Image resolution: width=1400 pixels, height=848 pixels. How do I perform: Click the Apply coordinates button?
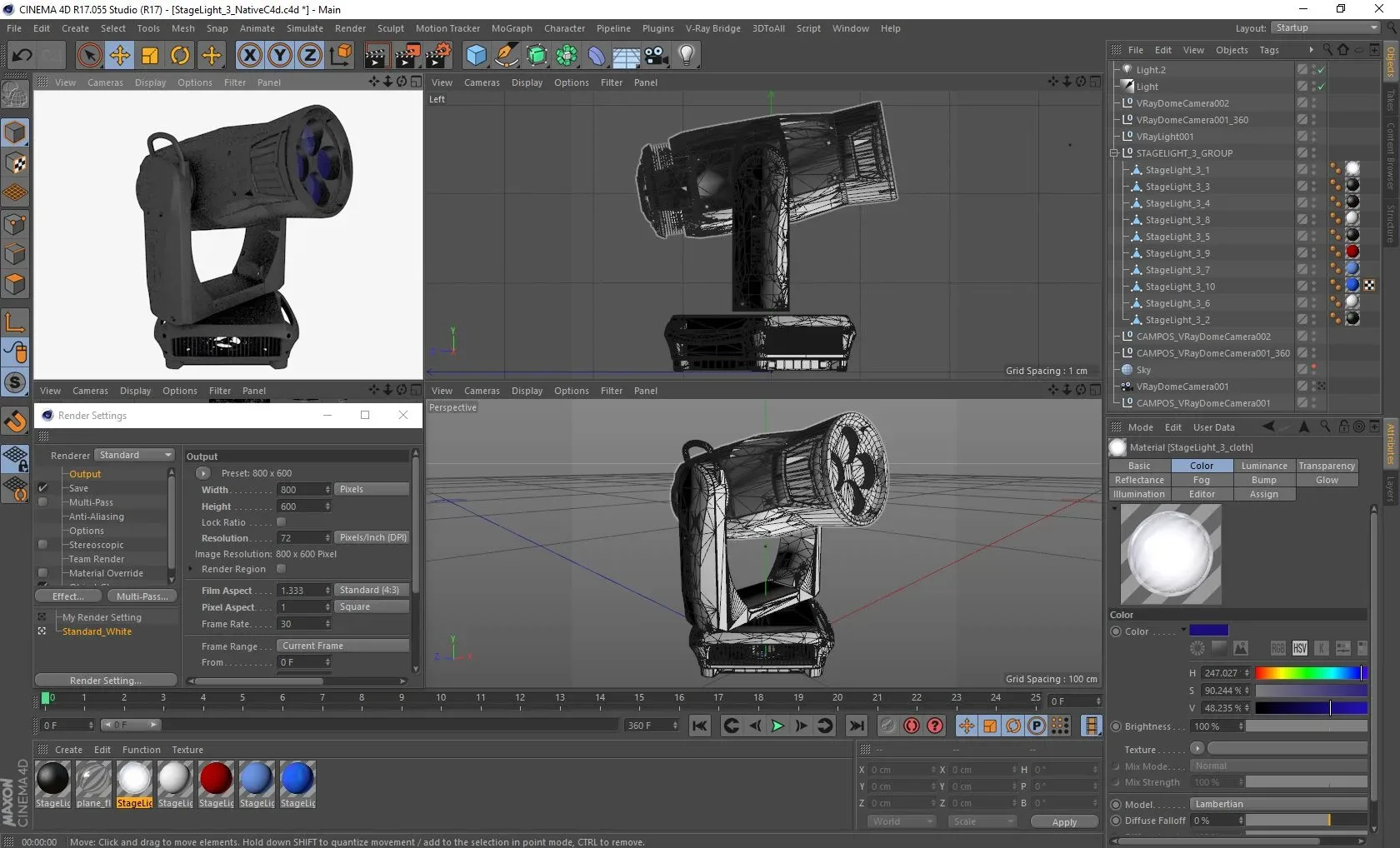point(1064,822)
